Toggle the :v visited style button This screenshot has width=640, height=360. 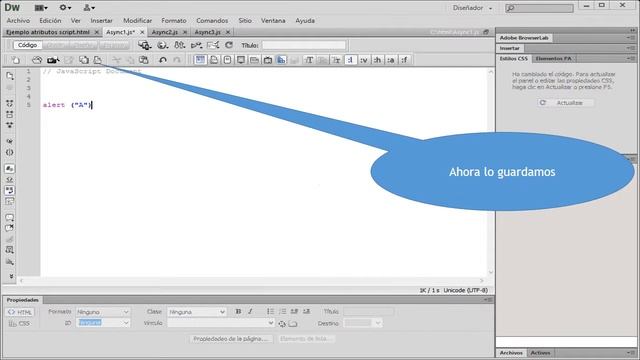(364, 60)
